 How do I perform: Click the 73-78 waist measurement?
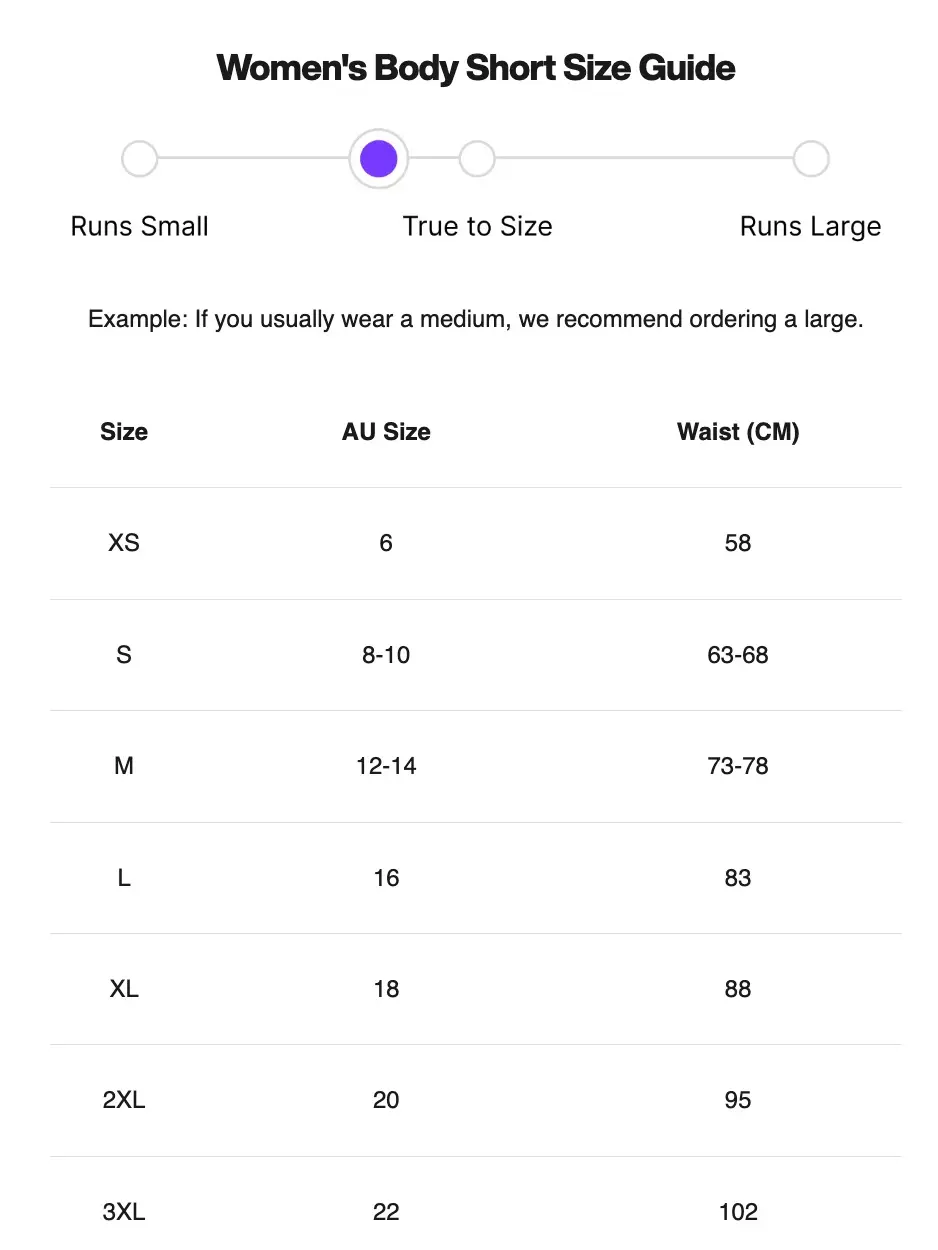tap(738, 766)
